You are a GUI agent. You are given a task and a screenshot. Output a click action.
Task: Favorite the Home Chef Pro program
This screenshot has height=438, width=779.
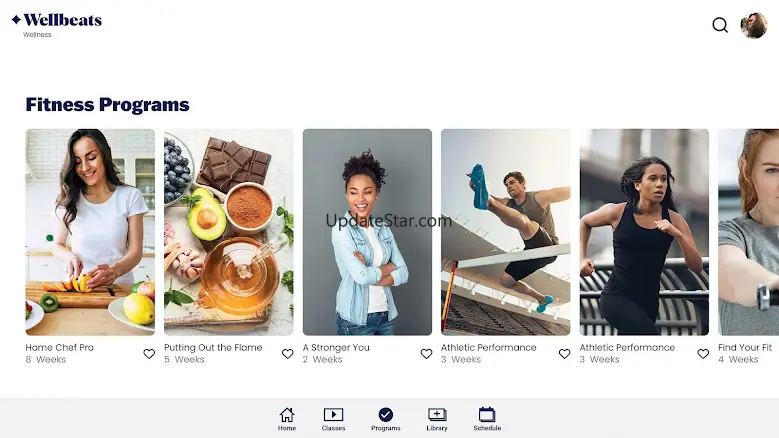tap(149, 354)
